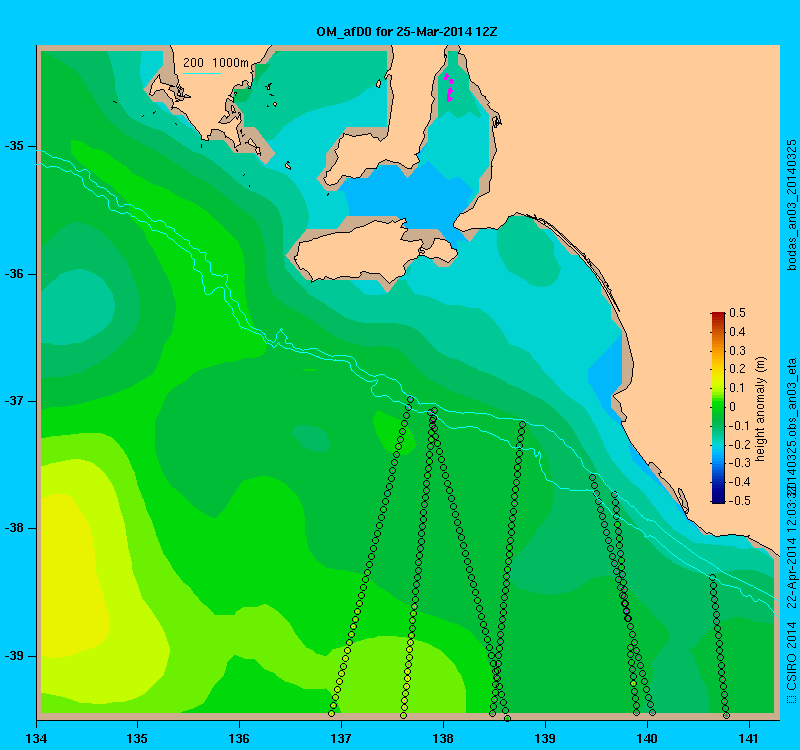Click the positive "0.4" colorbar tick label
Viewport: 800px width, 750px height.
[x=737, y=332]
